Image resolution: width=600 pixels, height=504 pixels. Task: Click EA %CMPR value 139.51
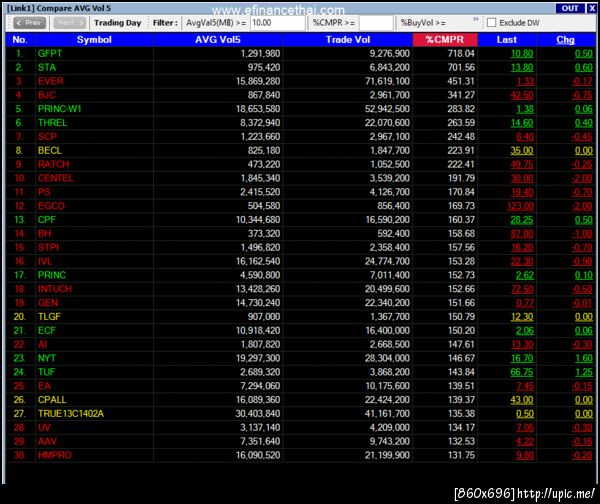pyautogui.click(x=461, y=386)
